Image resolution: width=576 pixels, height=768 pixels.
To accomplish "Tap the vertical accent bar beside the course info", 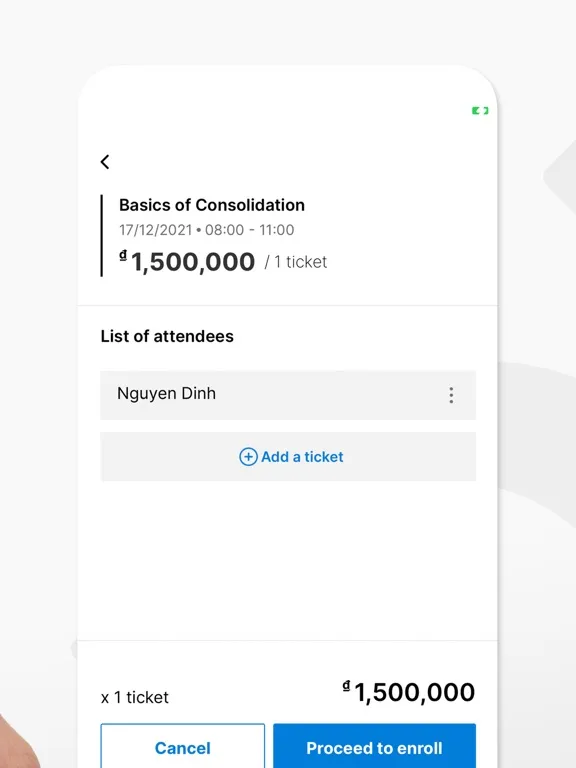I will pyautogui.click(x=101, y=236).
